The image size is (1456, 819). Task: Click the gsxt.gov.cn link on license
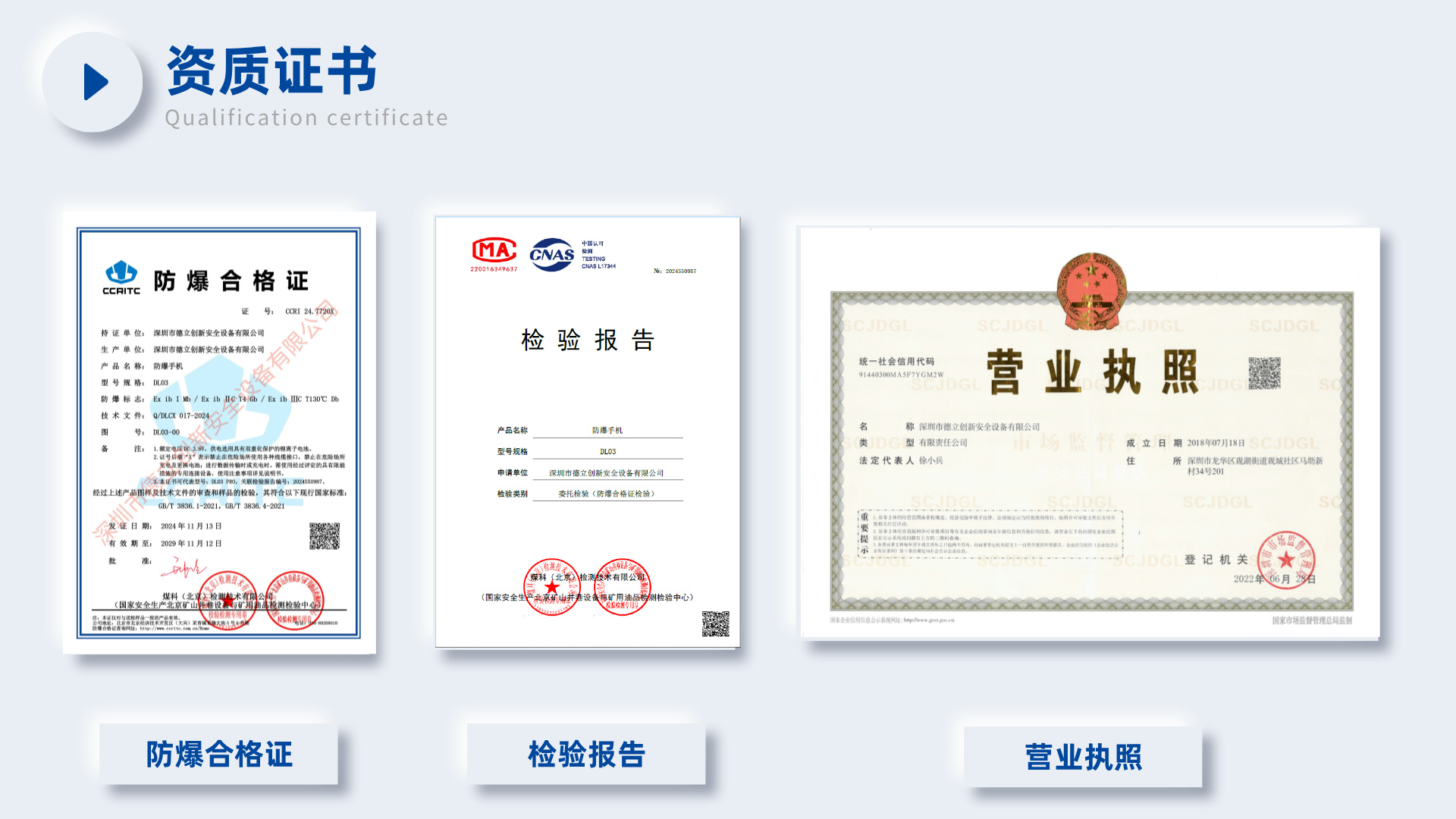929,620
